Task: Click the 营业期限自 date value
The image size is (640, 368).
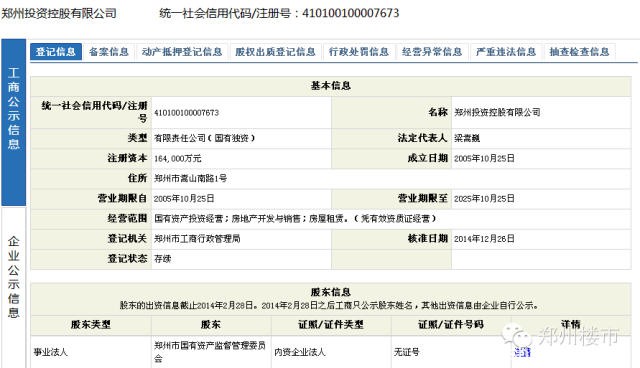Action: [x=184, y=199]
